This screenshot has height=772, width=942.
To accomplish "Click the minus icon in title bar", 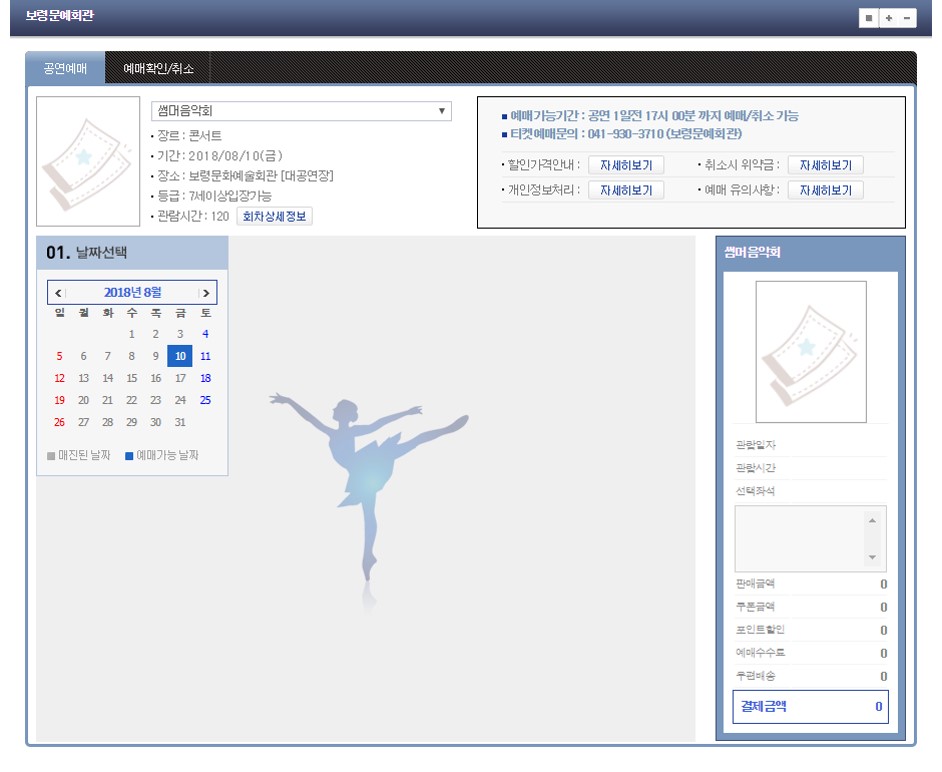I will (x=906, y=18).
